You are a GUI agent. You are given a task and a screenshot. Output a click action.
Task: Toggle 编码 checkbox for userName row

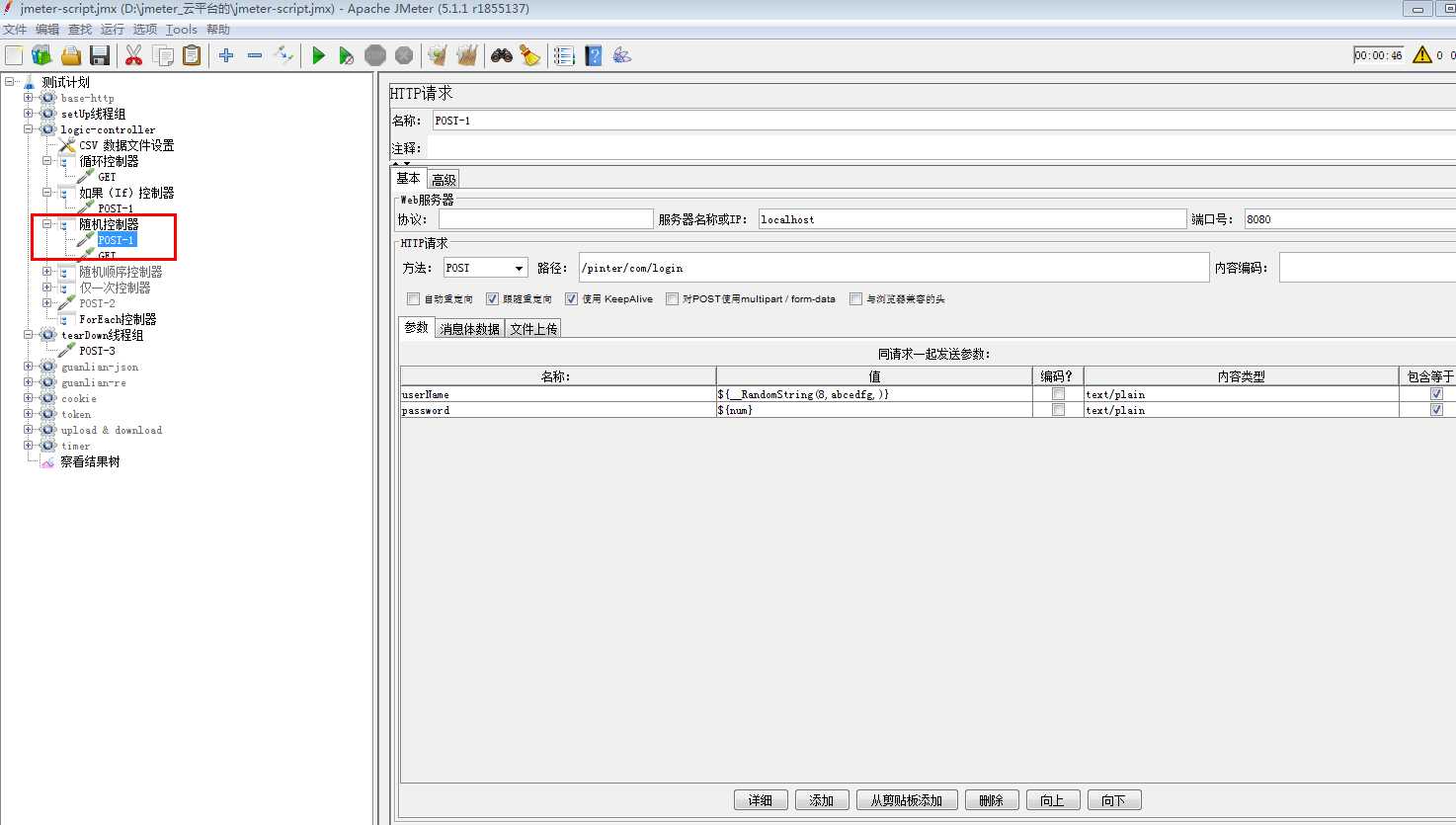point(1058,394)
